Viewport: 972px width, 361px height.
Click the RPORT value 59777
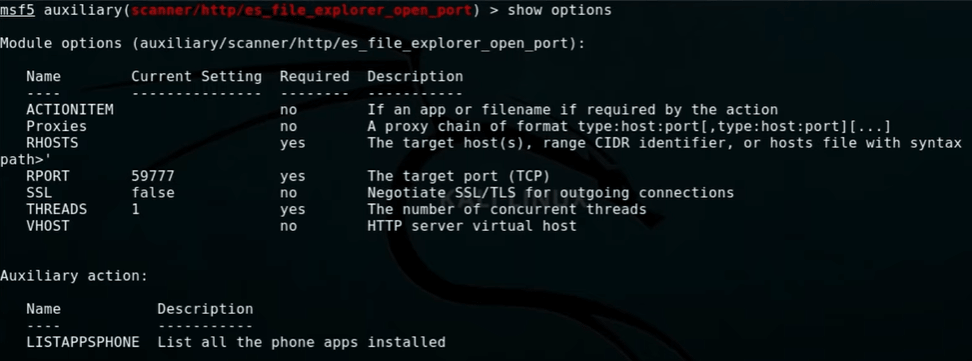(x=153, y=176)
